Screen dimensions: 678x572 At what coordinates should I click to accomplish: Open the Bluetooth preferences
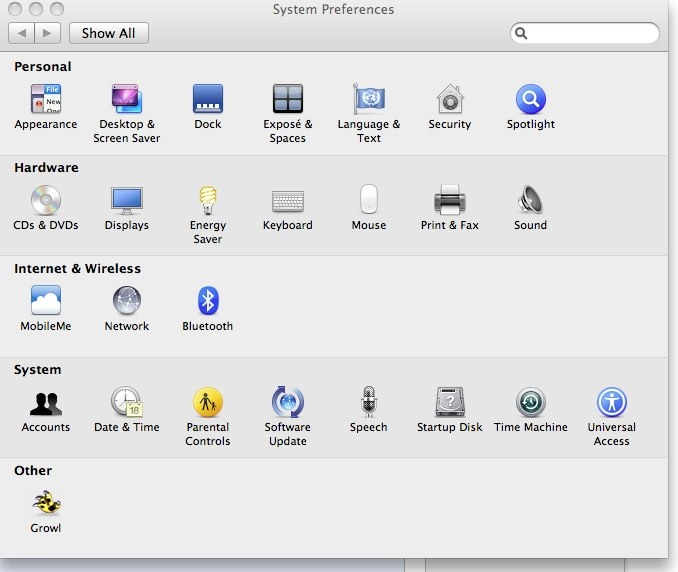pos(207,301)
